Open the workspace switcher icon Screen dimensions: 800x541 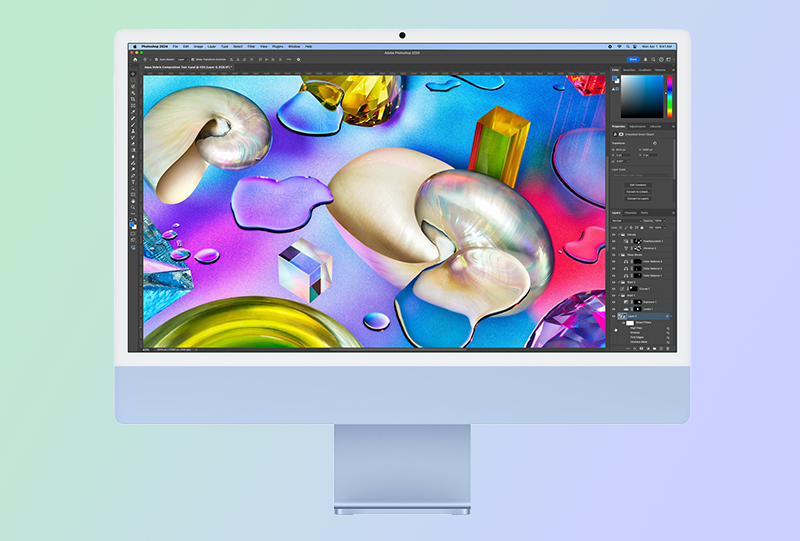(x=668, y=59)
